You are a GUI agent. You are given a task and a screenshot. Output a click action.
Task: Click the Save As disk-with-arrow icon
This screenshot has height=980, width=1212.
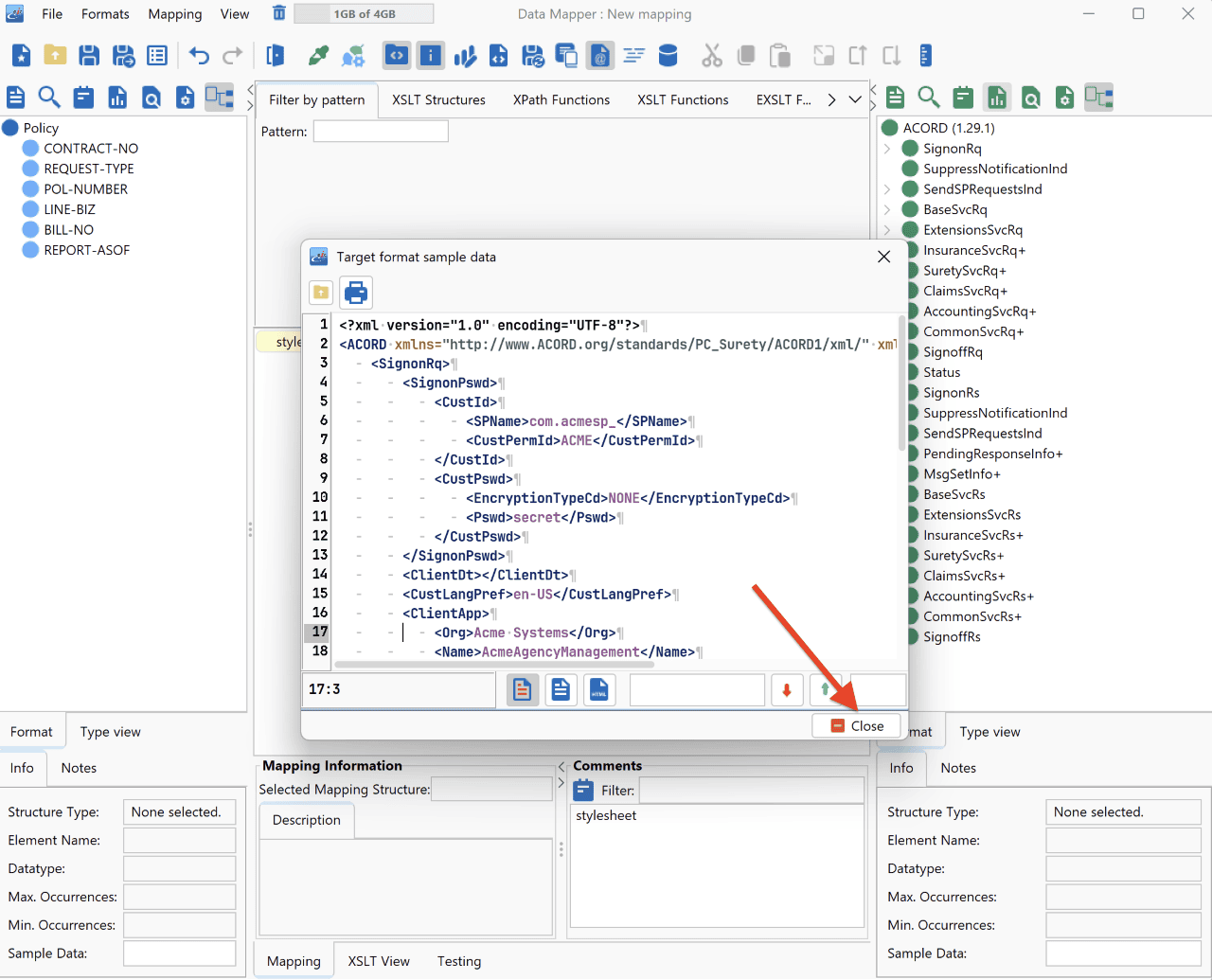click(123, 56)
